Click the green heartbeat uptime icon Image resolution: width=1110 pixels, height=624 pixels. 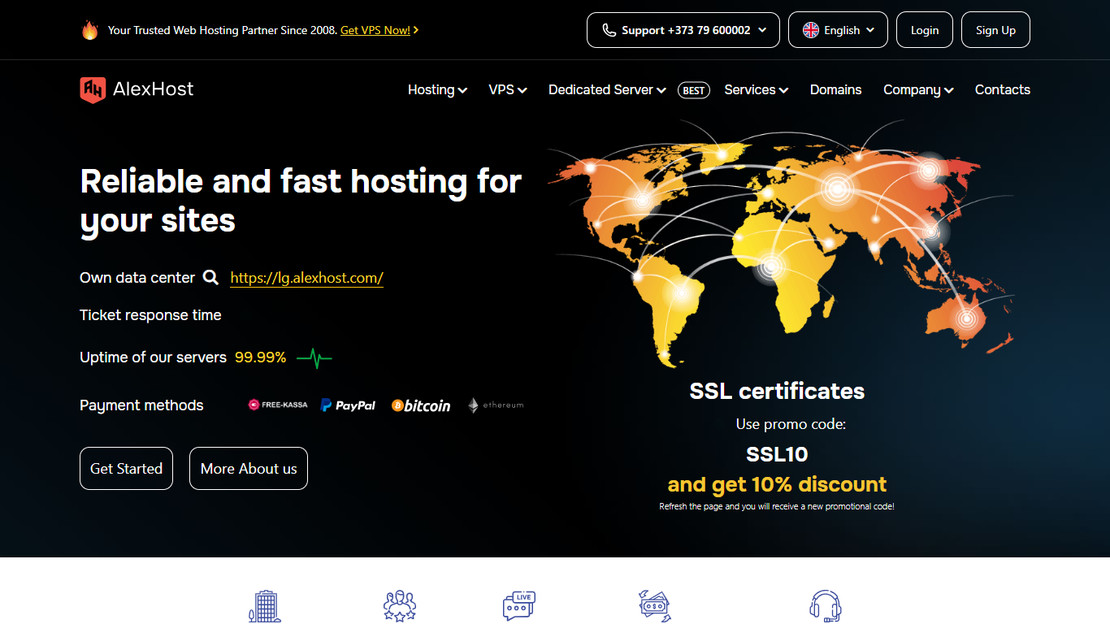click(x=314, y=358)
